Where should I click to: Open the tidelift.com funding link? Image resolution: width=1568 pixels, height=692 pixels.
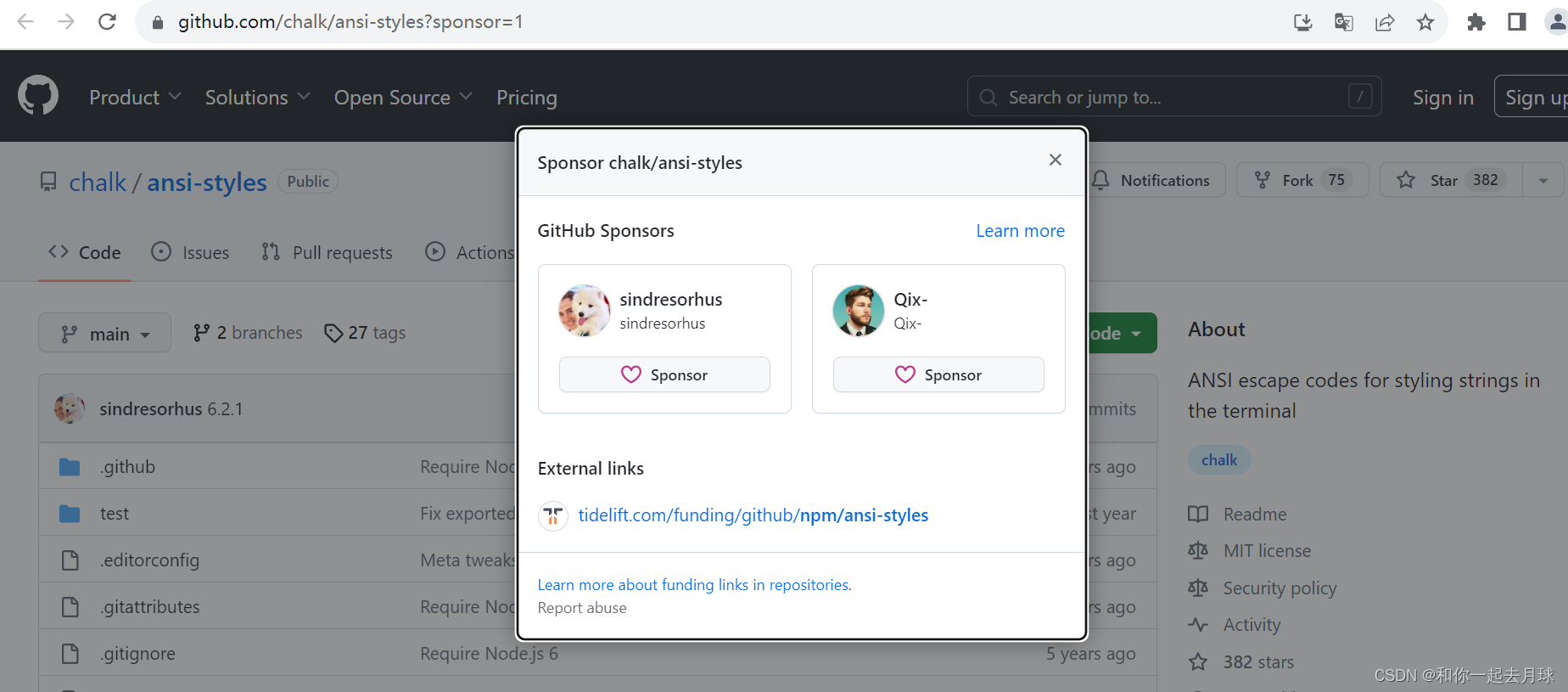[x=753, y=515]
